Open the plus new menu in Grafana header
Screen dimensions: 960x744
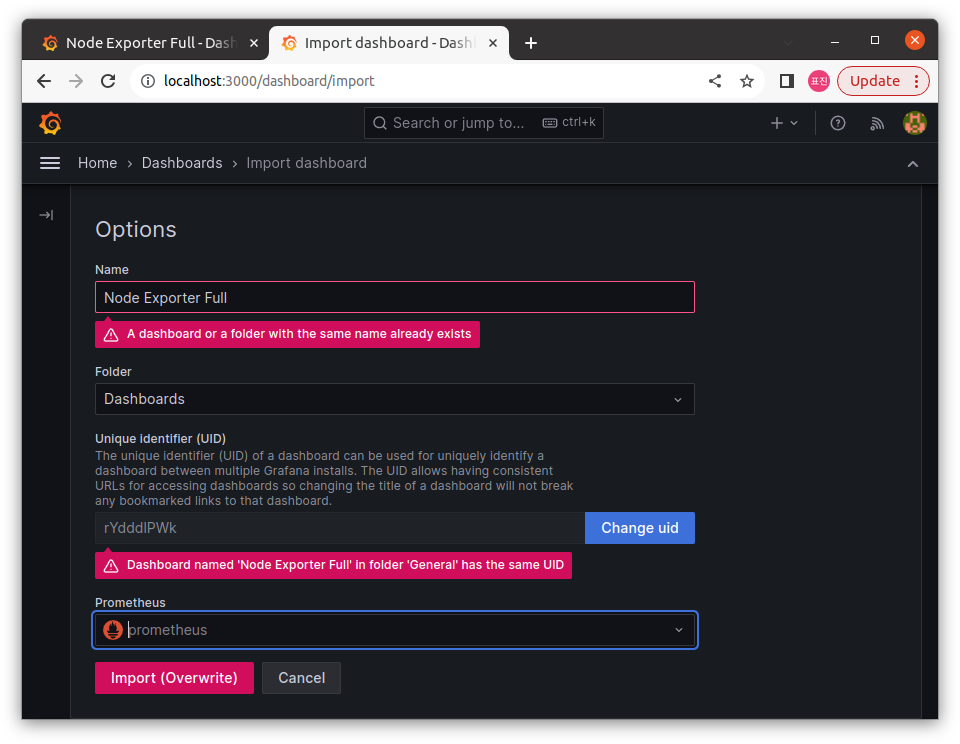(784, 123)
